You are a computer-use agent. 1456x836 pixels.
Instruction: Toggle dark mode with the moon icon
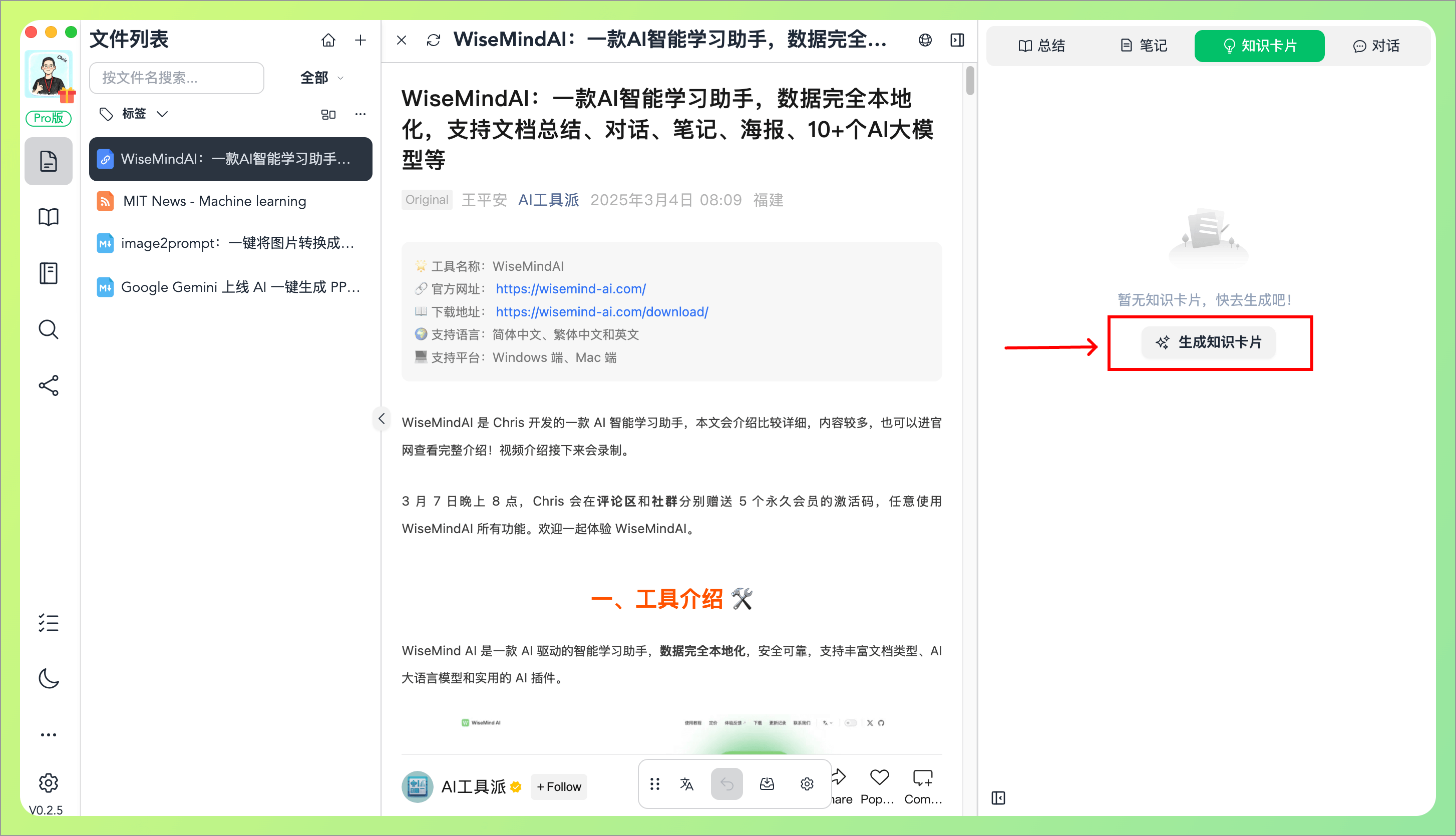48,679
